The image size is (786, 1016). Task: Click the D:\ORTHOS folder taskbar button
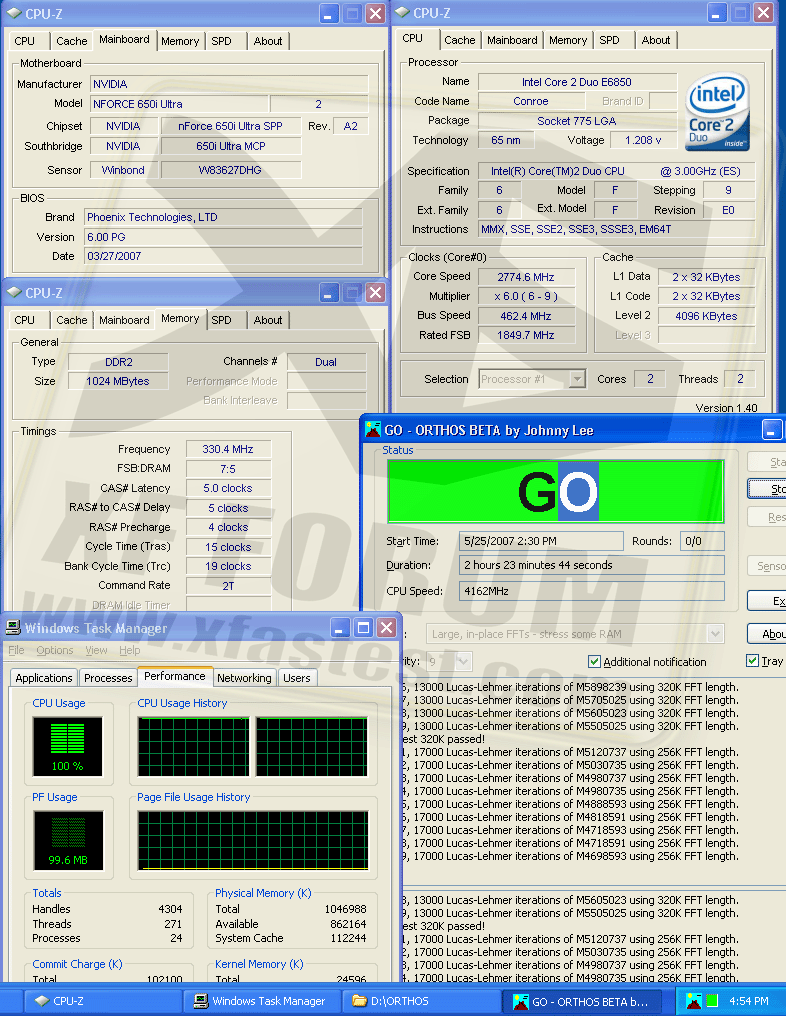(x=421, y=1001)
